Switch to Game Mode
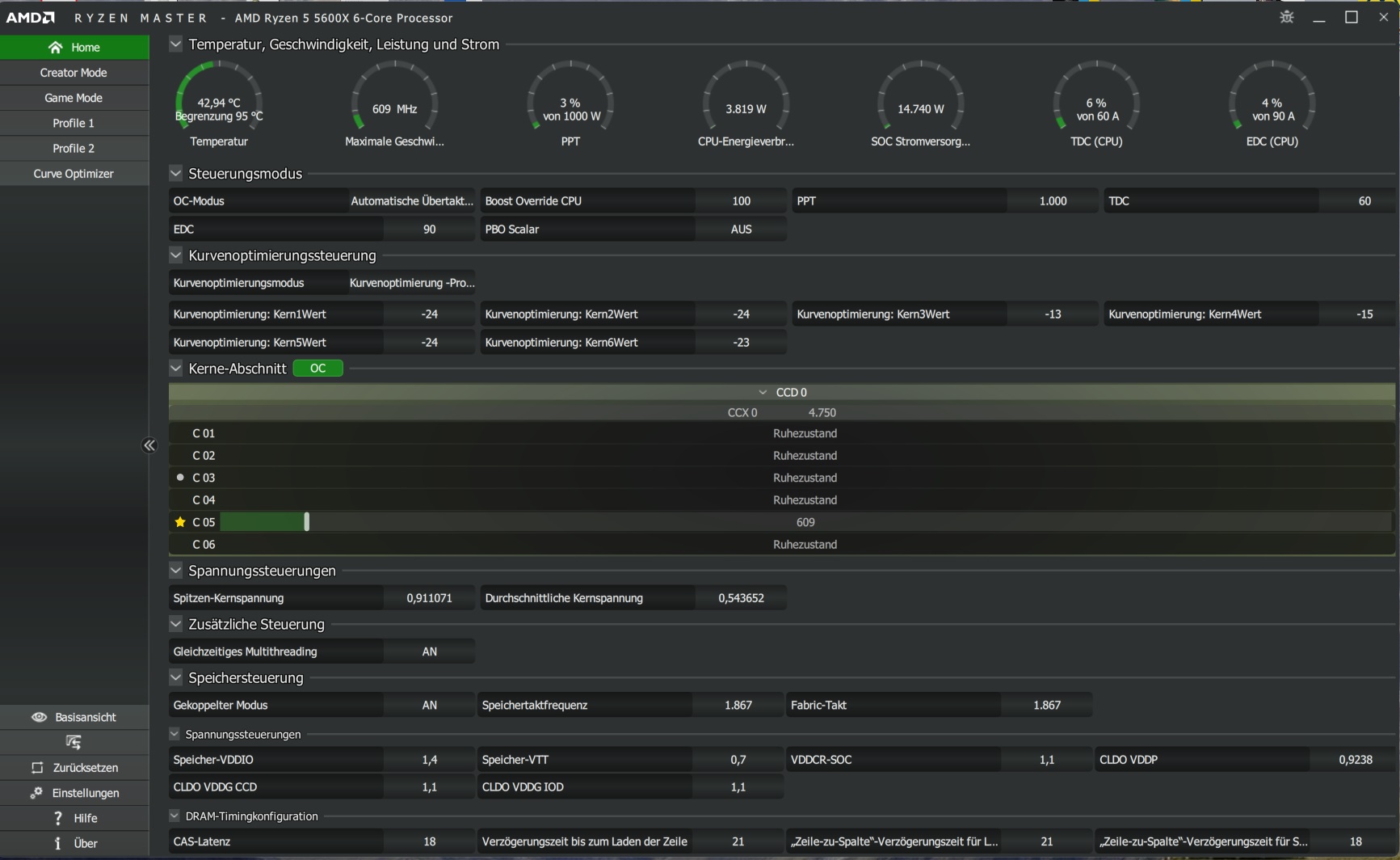The height and width of the screenshot is (860, 1400). point(74,98)
